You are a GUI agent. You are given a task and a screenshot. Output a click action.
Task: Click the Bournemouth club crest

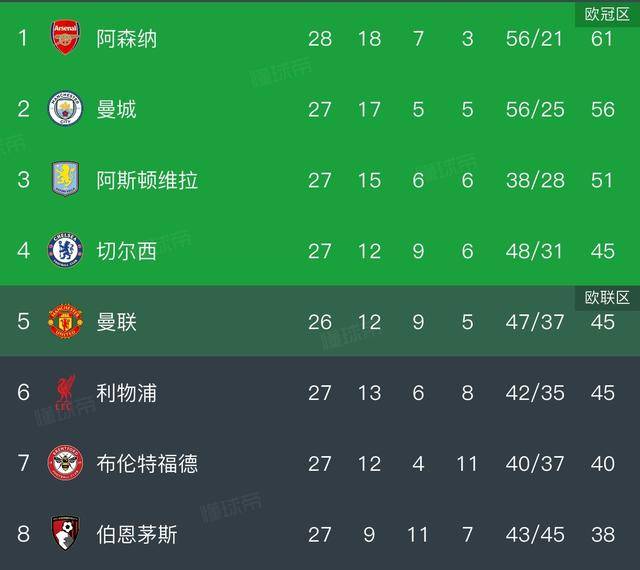65,534
